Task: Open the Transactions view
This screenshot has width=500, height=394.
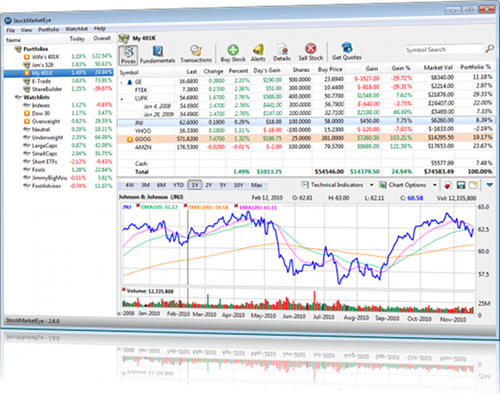Action: [x=196, y=54]
